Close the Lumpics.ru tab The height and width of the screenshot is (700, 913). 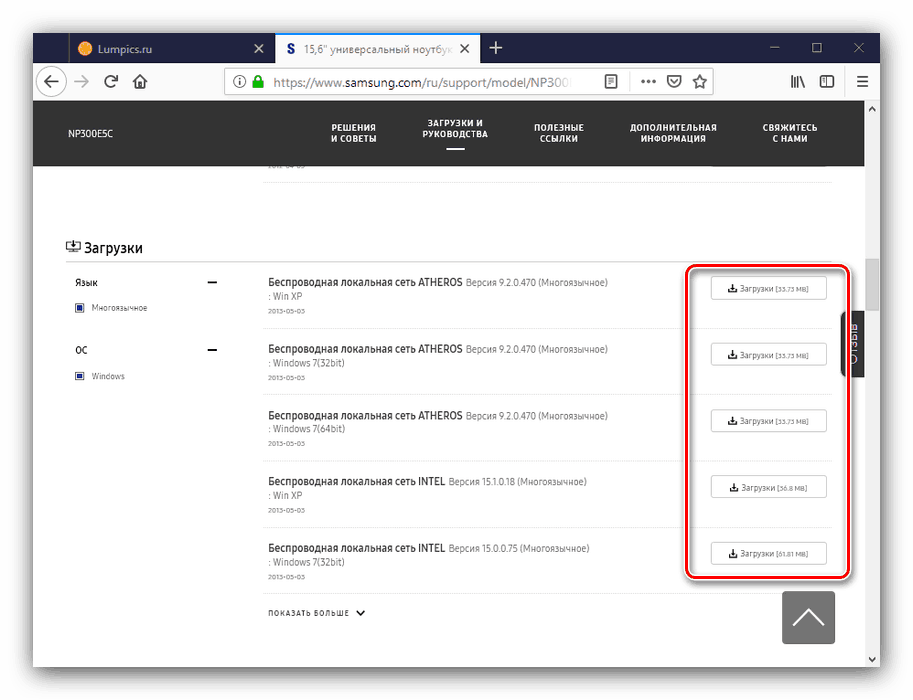[259, 49]
